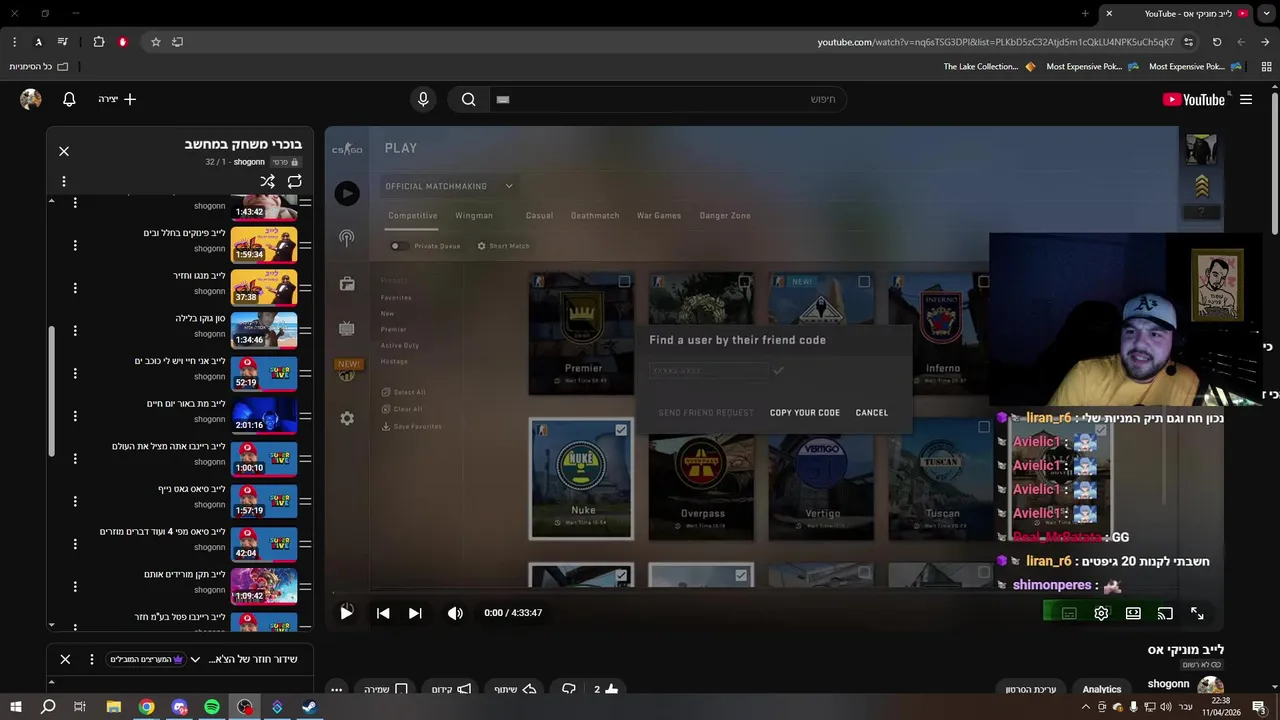The image size is (1280, 720).
Task: Open the player settings gear
Action: 1101,613
